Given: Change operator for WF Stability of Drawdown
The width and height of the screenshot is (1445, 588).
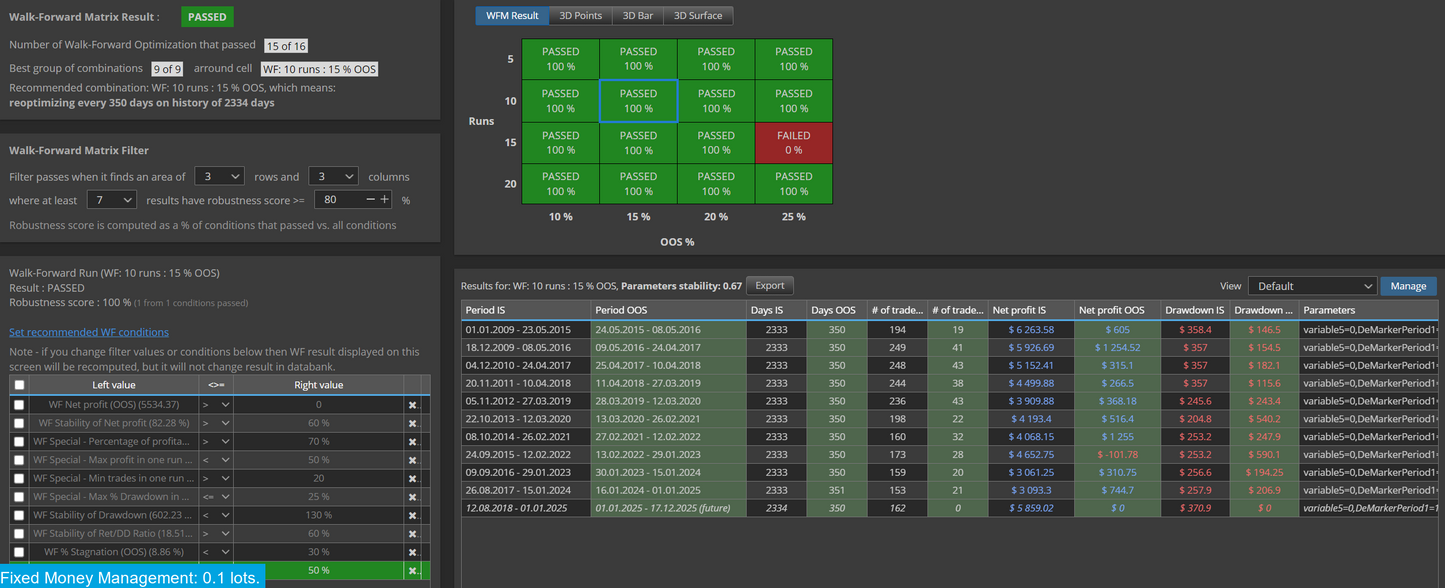Looking at the screenshot, I should point(216,515).
